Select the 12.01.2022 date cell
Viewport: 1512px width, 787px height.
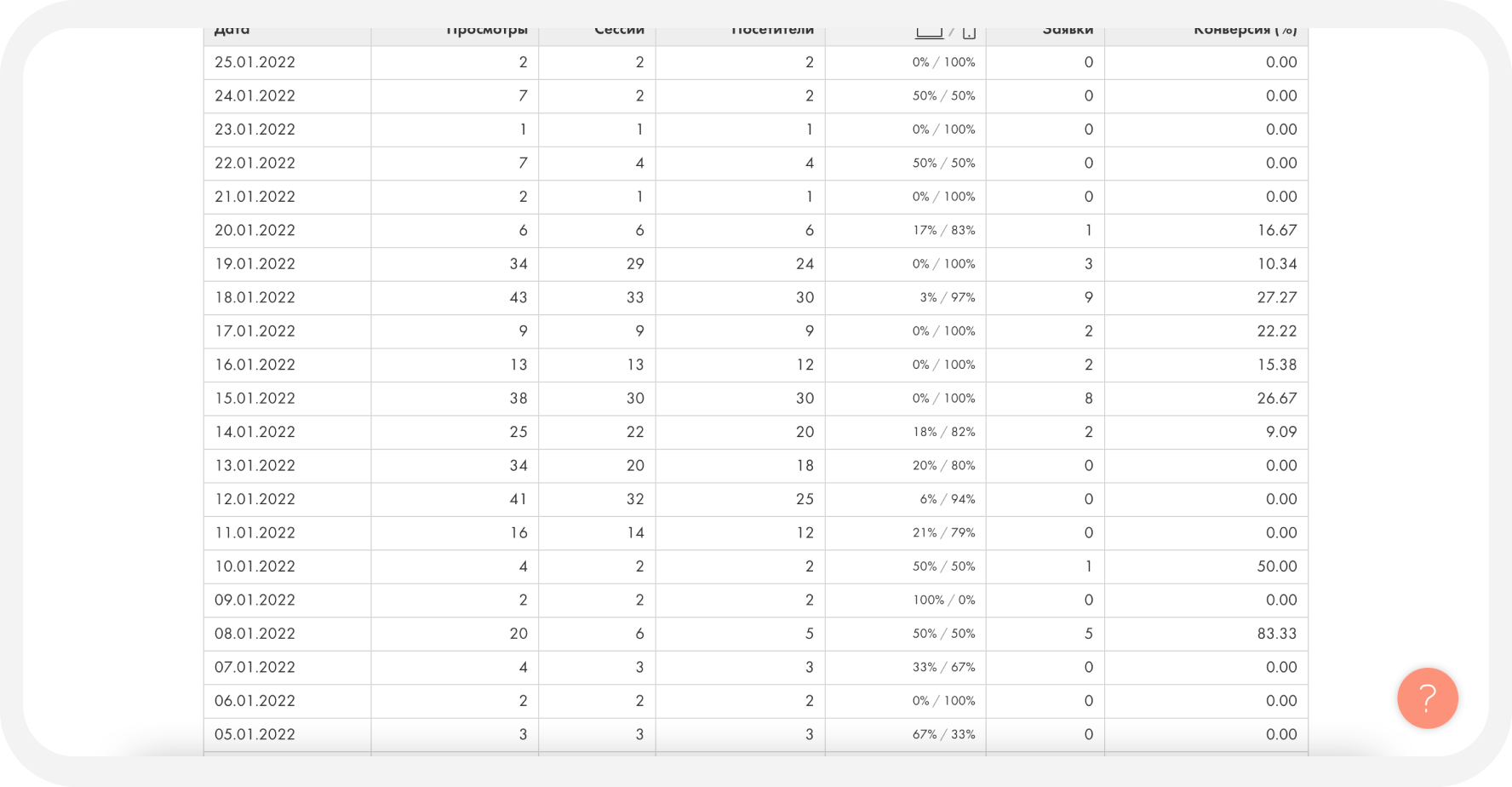(255, 499)
